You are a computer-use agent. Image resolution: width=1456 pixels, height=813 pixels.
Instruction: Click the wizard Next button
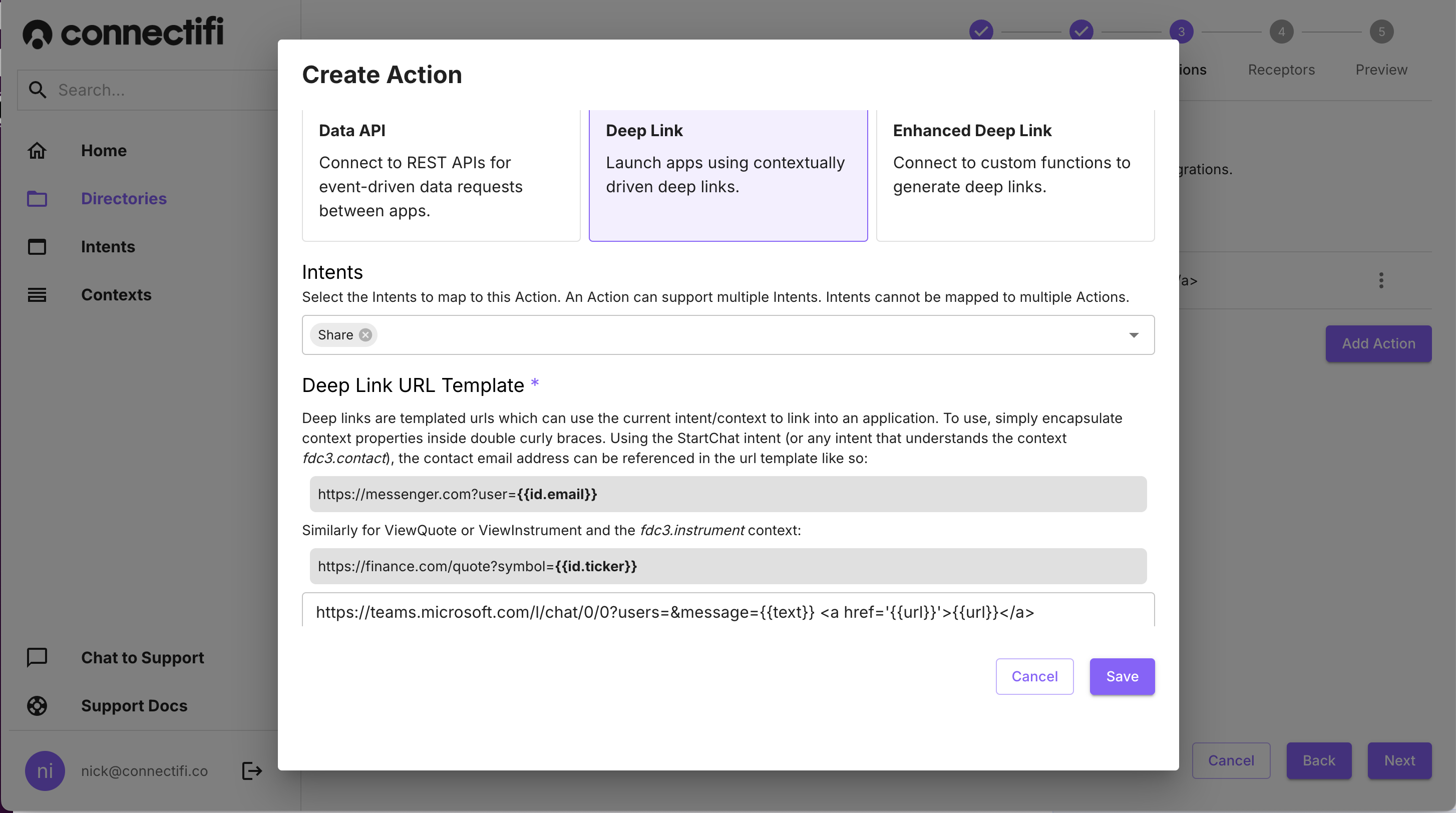pos(1399,760)
